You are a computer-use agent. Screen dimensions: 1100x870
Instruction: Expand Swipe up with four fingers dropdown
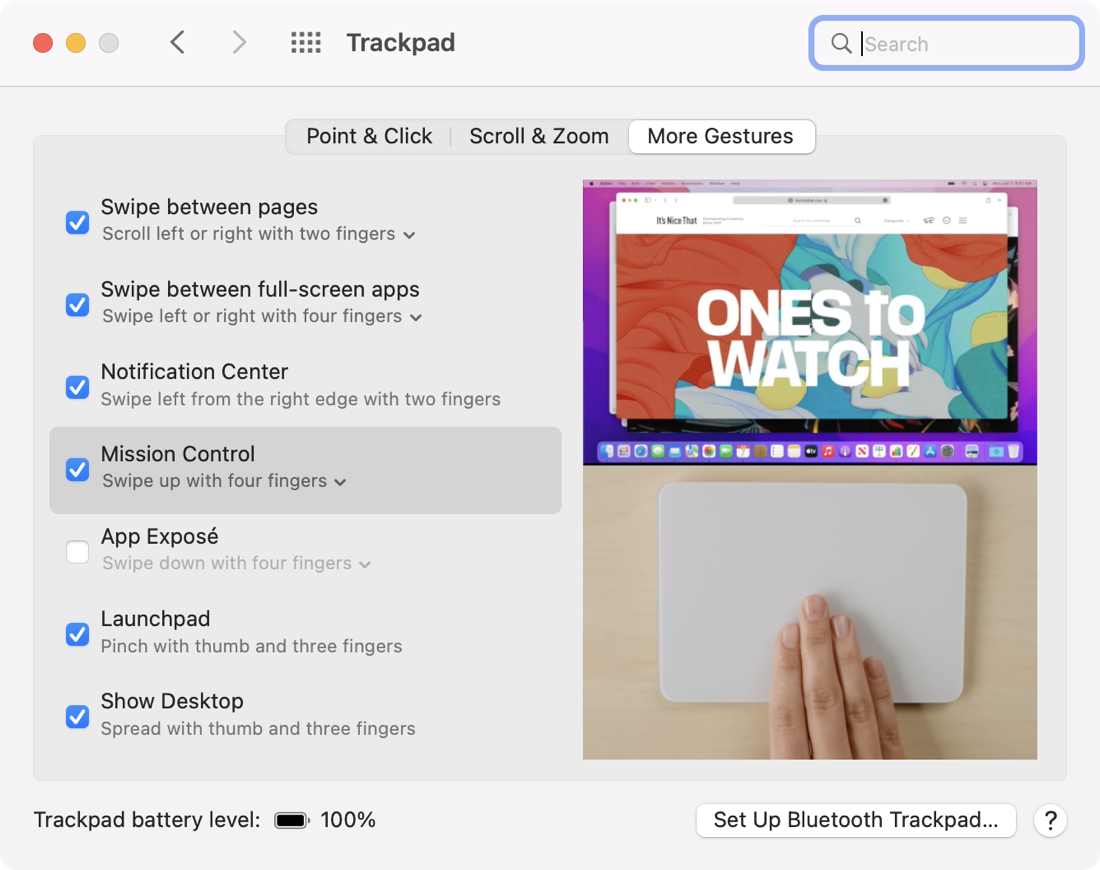point(224,482)
